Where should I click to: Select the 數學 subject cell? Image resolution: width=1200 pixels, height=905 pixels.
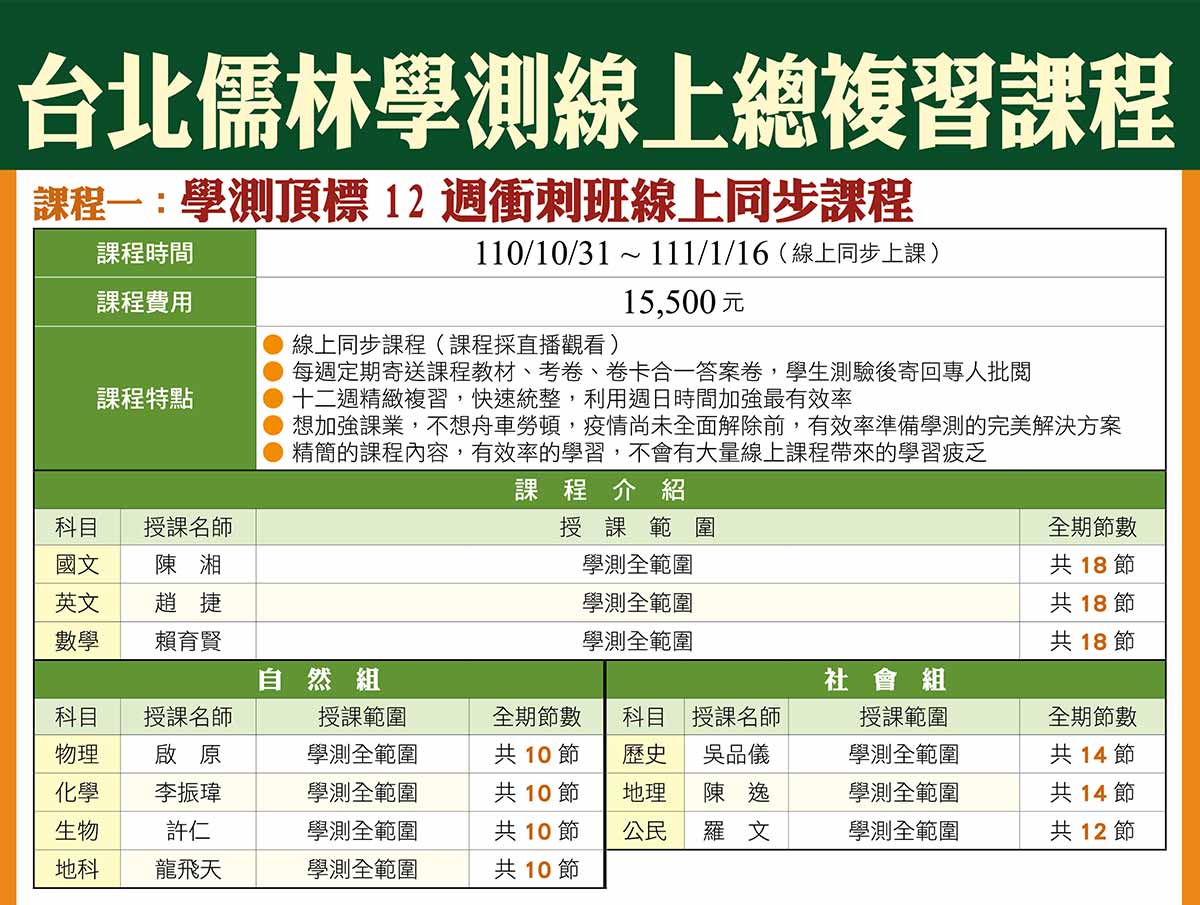pos(77,641)
